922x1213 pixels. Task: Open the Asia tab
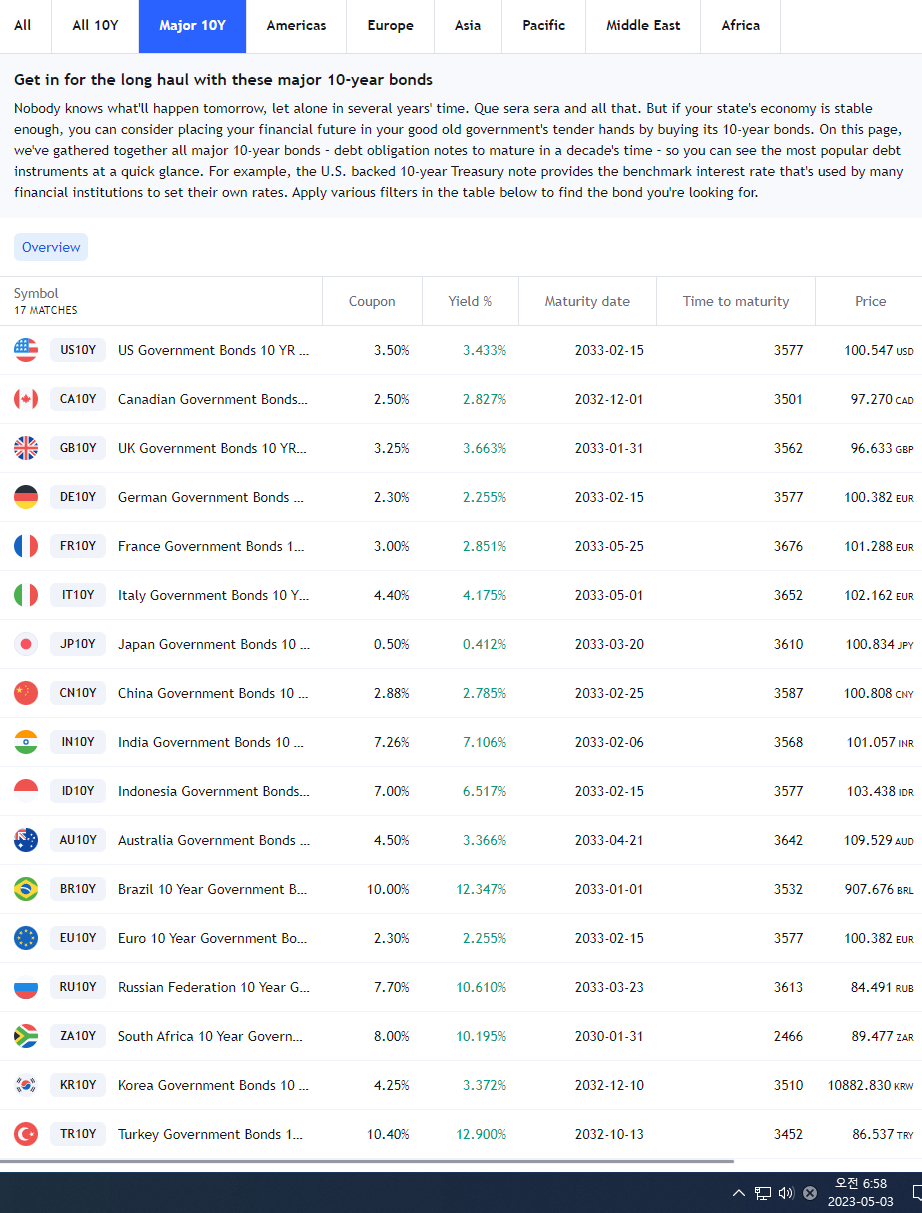pyautogui.click(x=468, y=26)
